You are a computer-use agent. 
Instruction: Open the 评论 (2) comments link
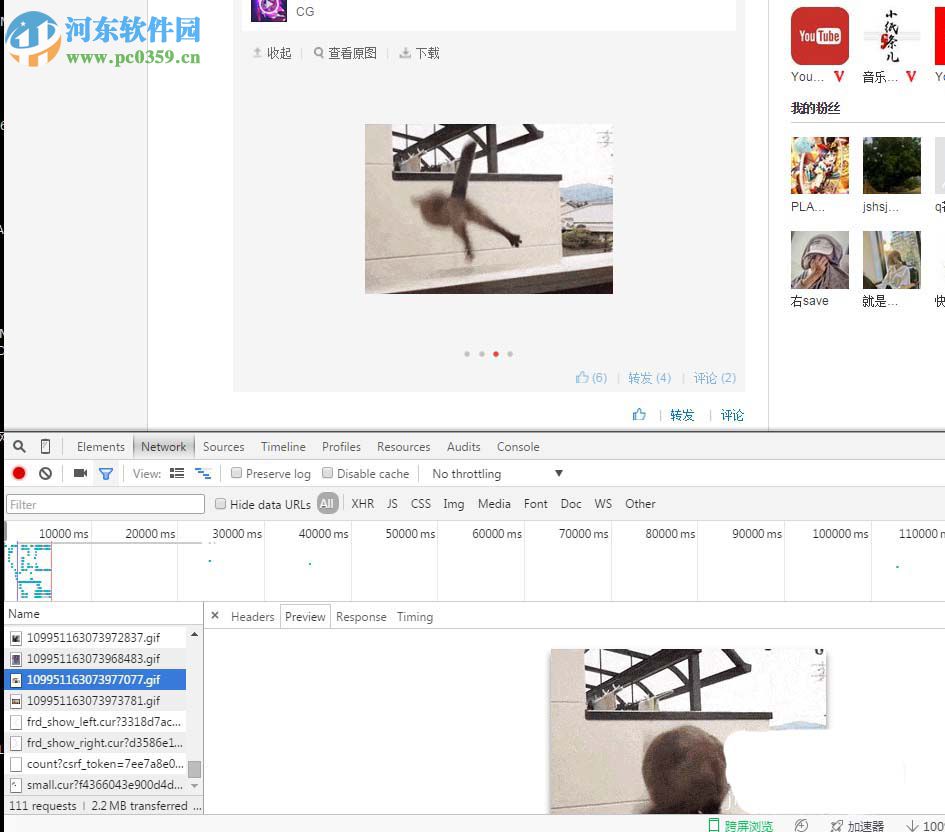pyautogui.click(x=714, y=378)
